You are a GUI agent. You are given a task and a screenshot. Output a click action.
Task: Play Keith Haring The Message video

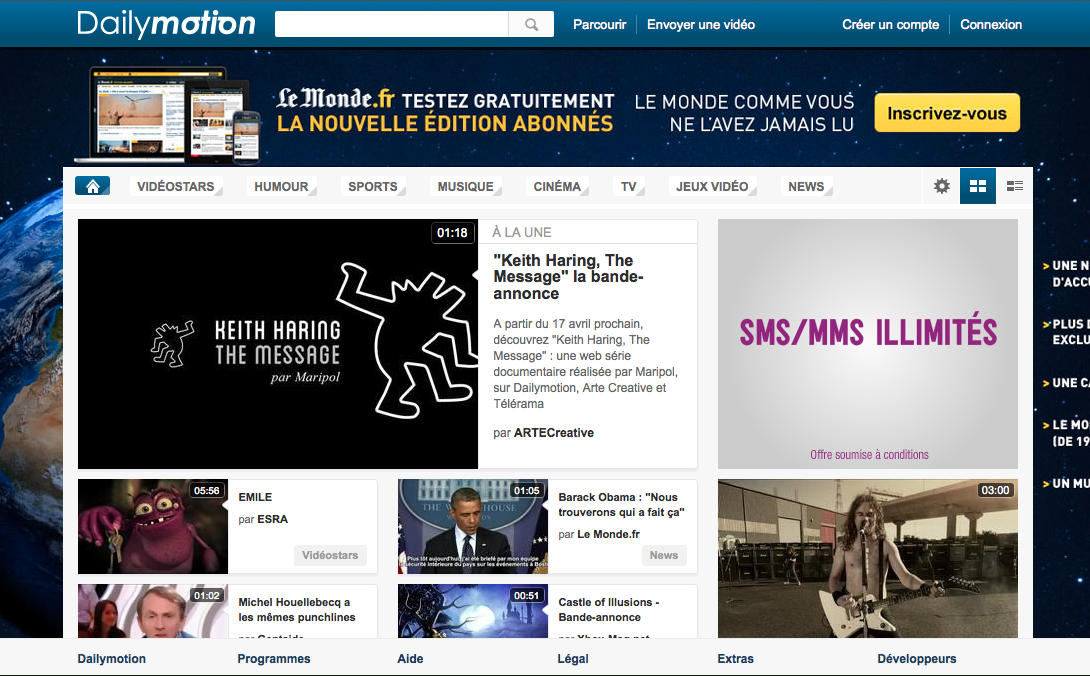278,344
